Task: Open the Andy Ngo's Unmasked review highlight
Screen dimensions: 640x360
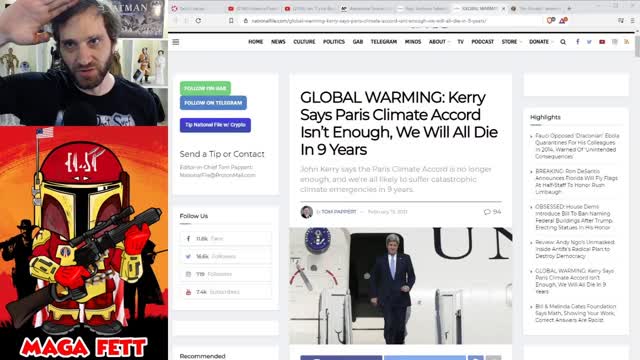Action: (x=575, y=249)
